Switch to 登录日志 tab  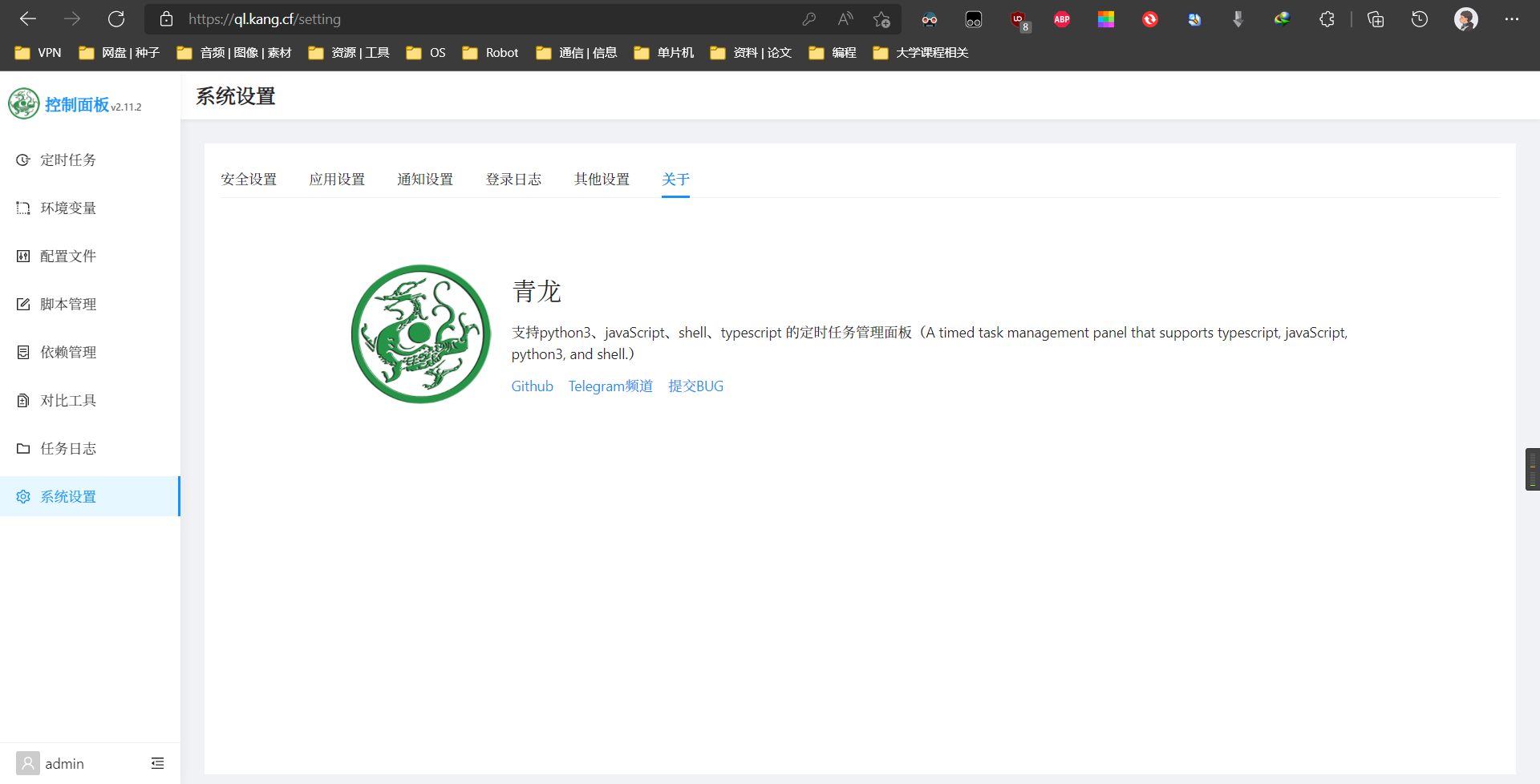point(513,179)
